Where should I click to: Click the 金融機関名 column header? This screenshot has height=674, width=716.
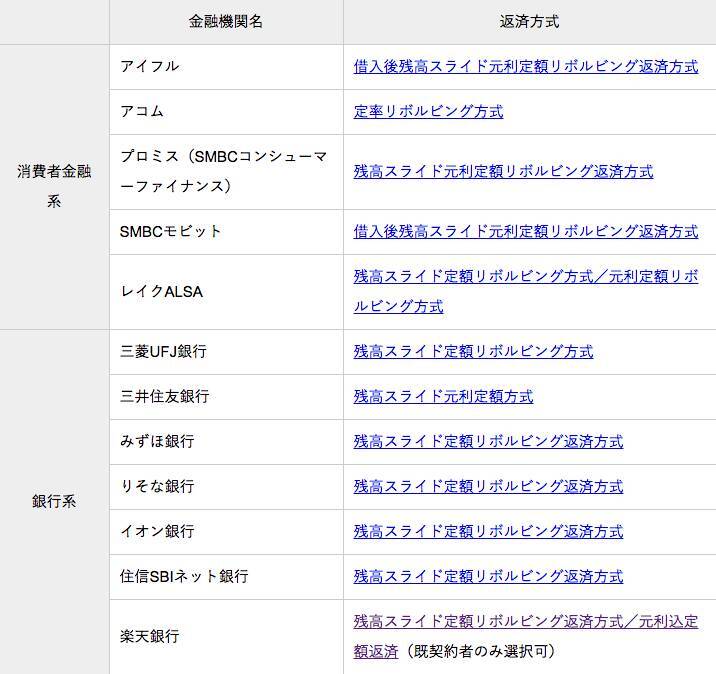pyautogui.click(x=226, y=21)
